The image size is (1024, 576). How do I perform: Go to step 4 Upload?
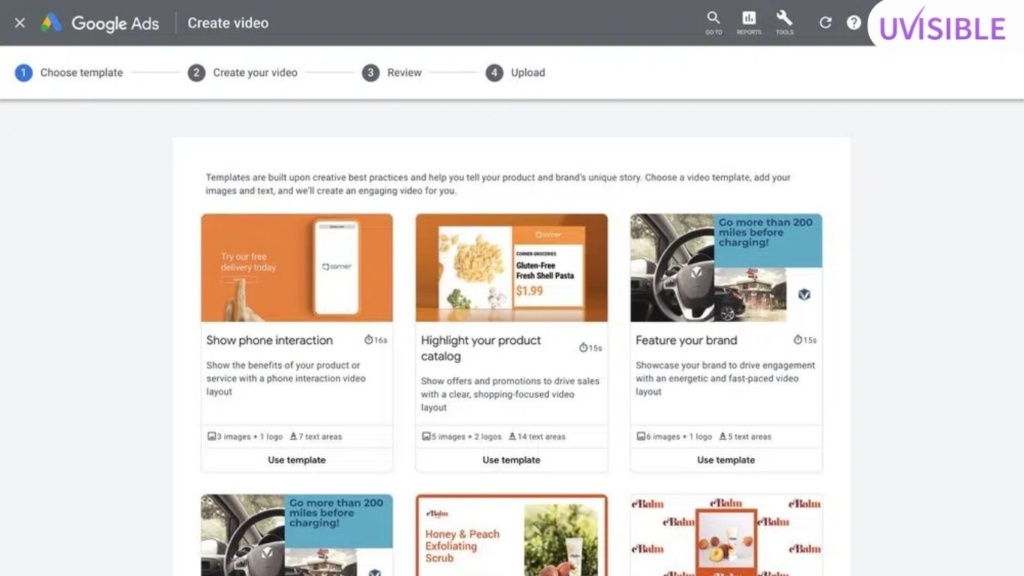[x=516, y=73]
